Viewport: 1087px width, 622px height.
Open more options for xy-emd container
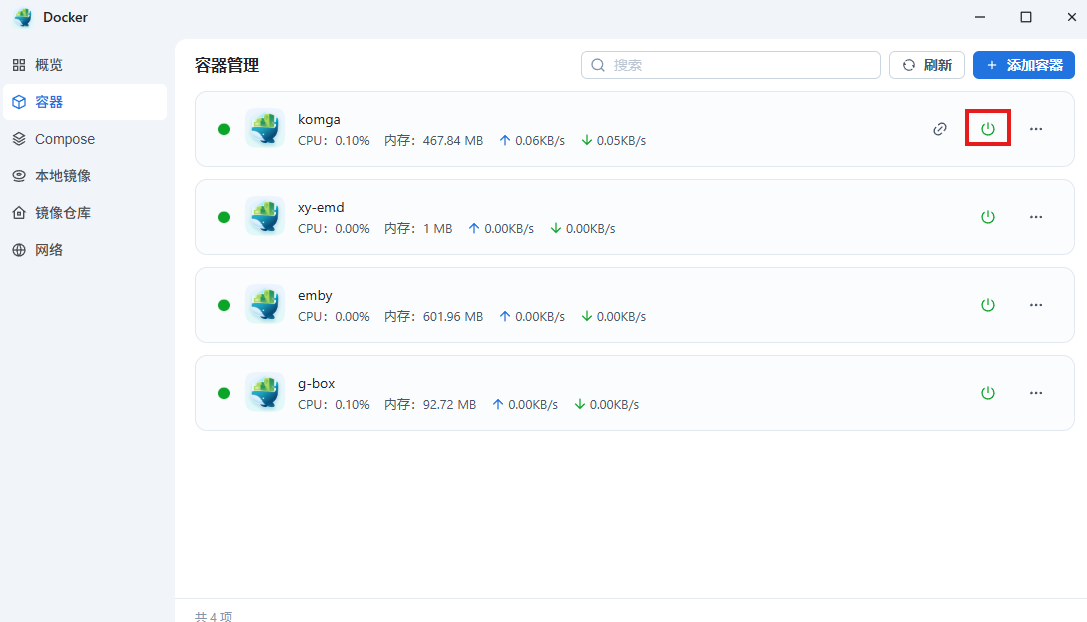tap(1036, 216)
